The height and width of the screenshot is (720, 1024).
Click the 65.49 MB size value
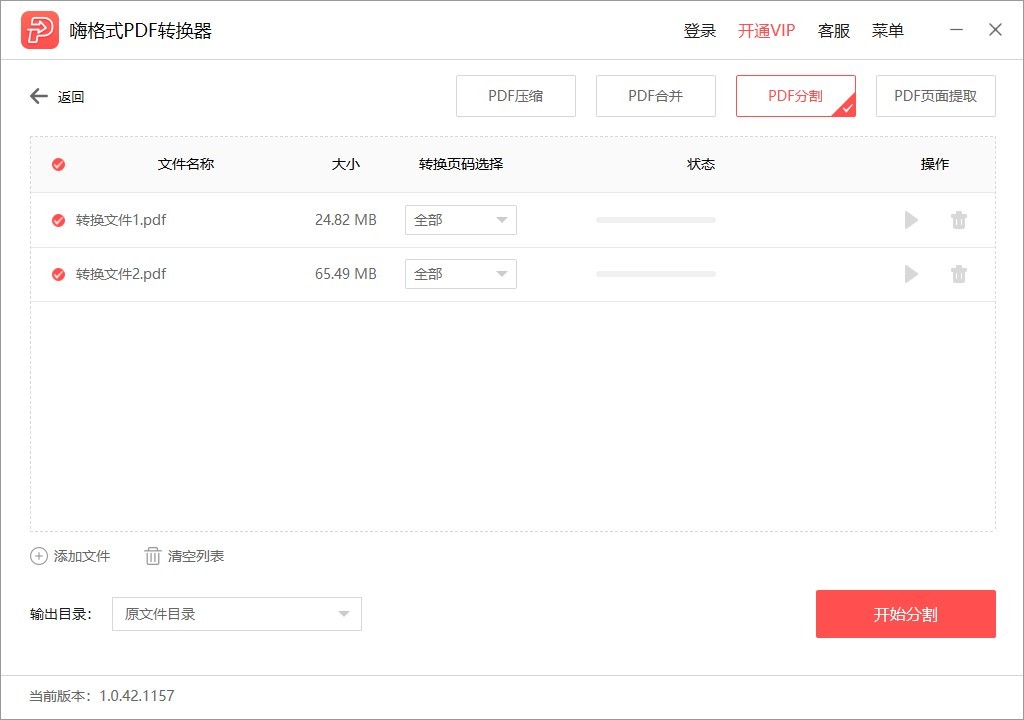345,274
